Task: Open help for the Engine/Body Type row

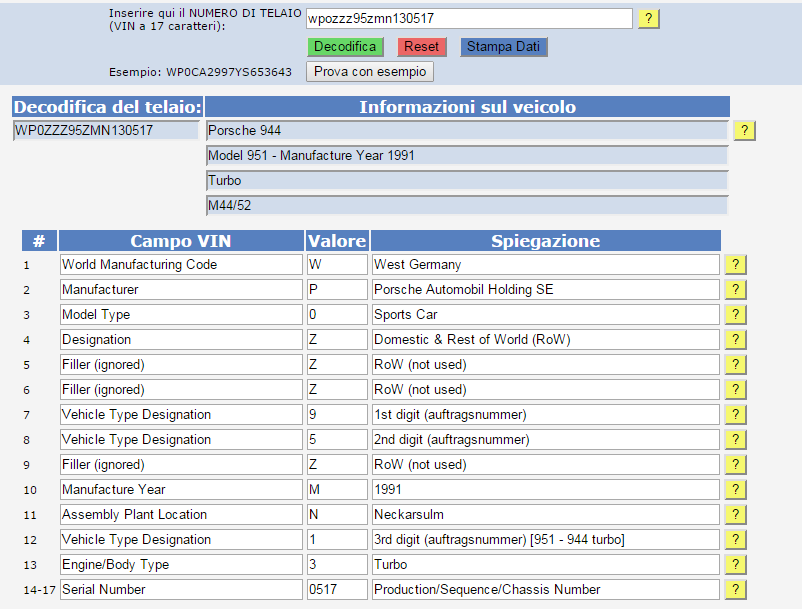Action: click(735, 565)
